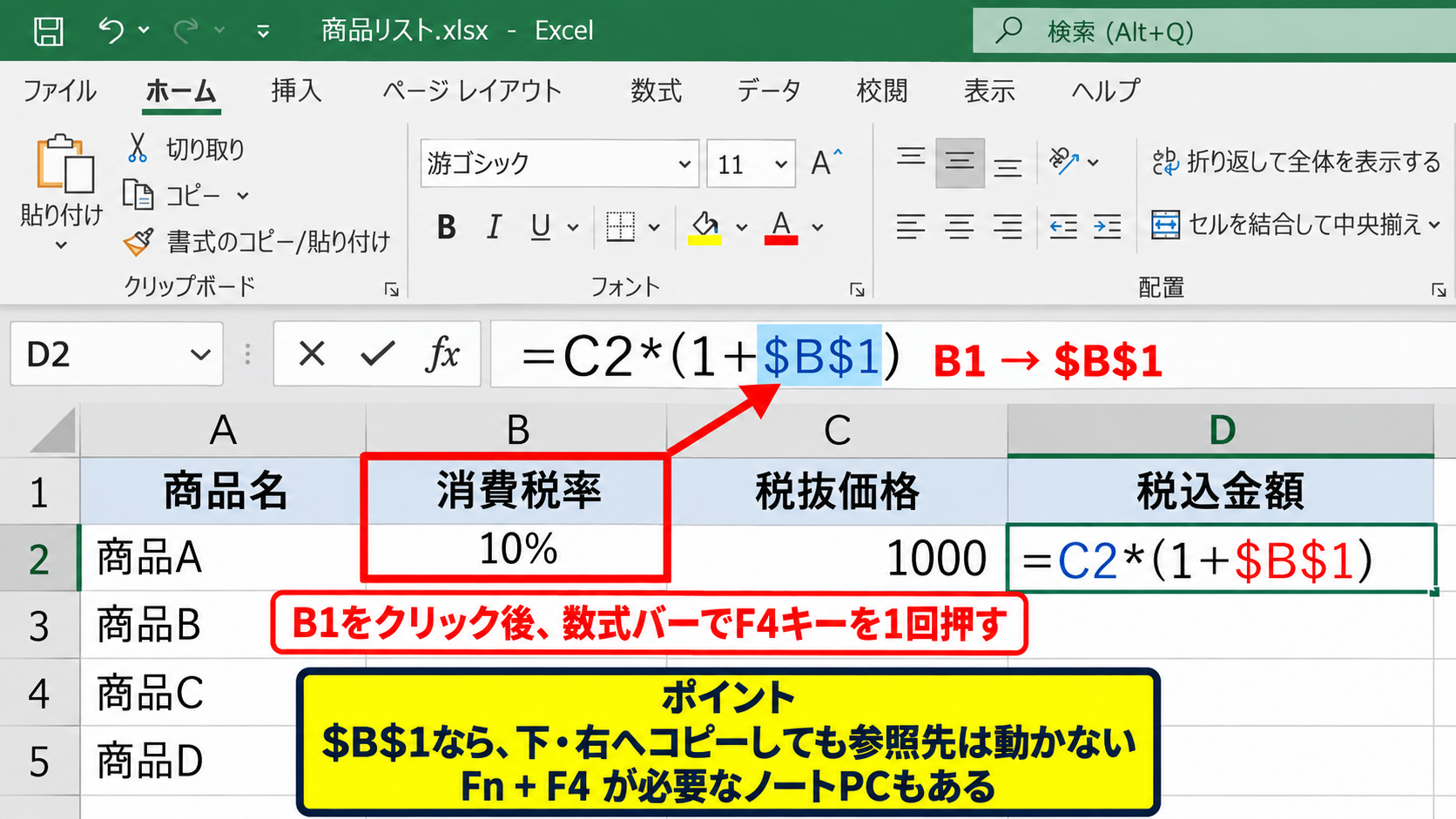
Task: Open the font size 11 dropdown
Action: (781, 164)
